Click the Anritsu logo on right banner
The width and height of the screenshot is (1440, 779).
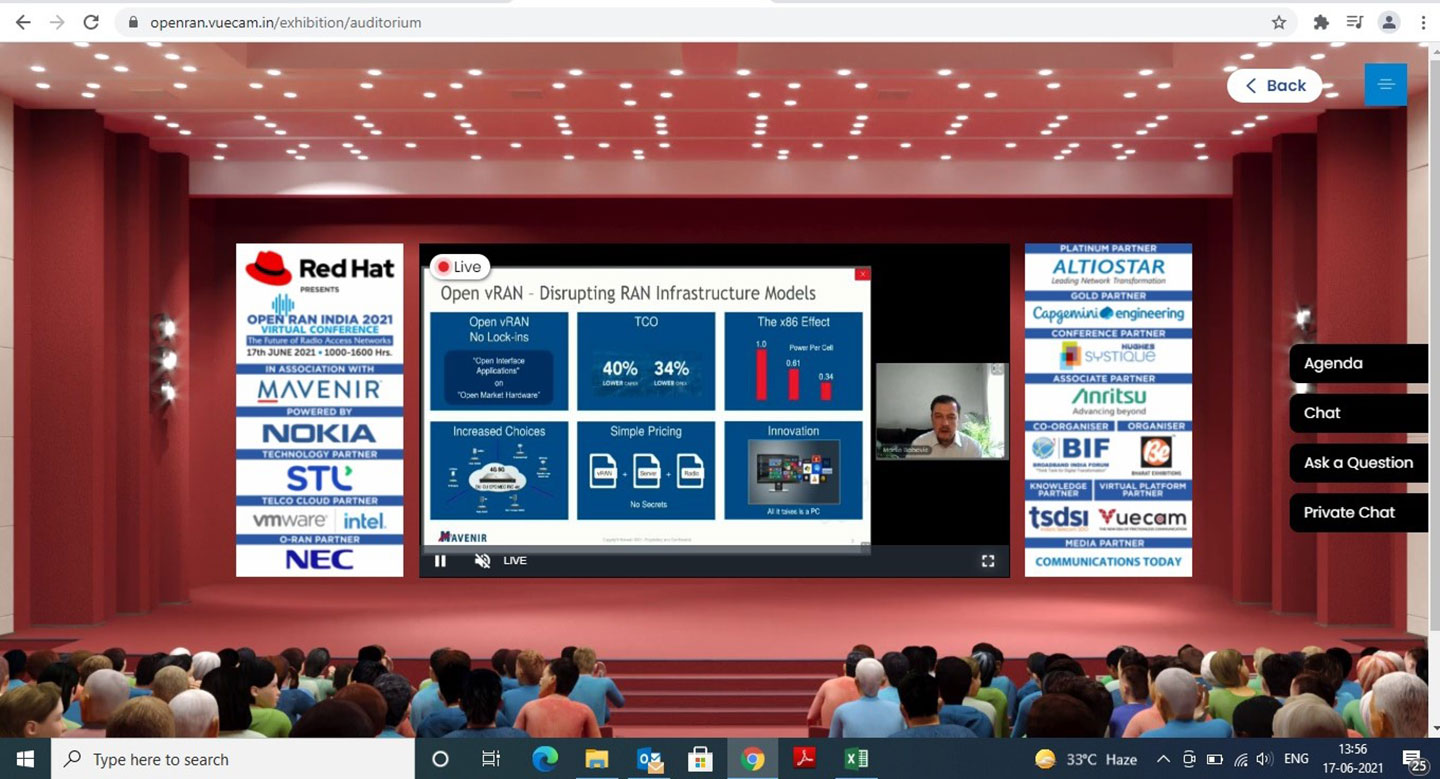click(x=1109, y=399)
